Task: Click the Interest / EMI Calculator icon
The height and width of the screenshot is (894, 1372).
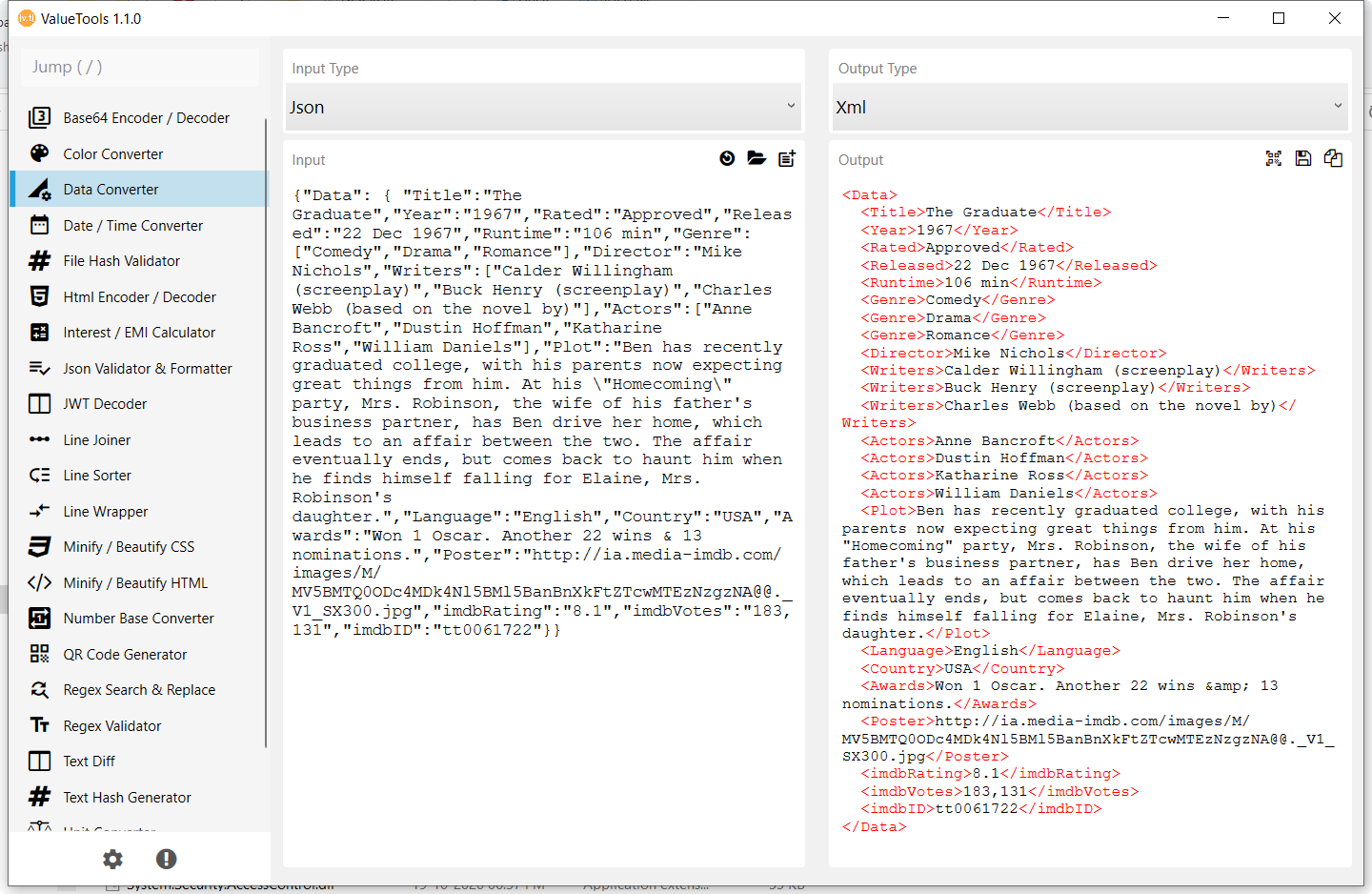Action: point(39,332)
